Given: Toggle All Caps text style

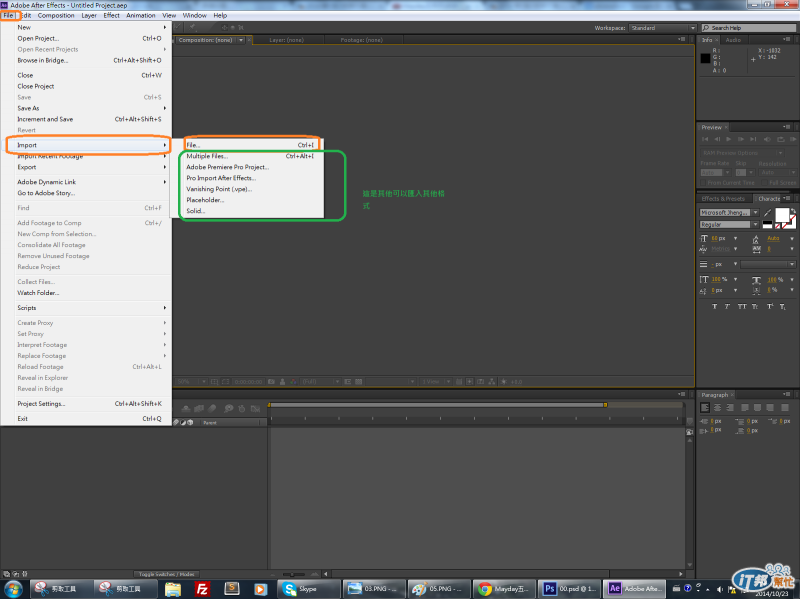Looking at the screenshot, I should (742, 307).
